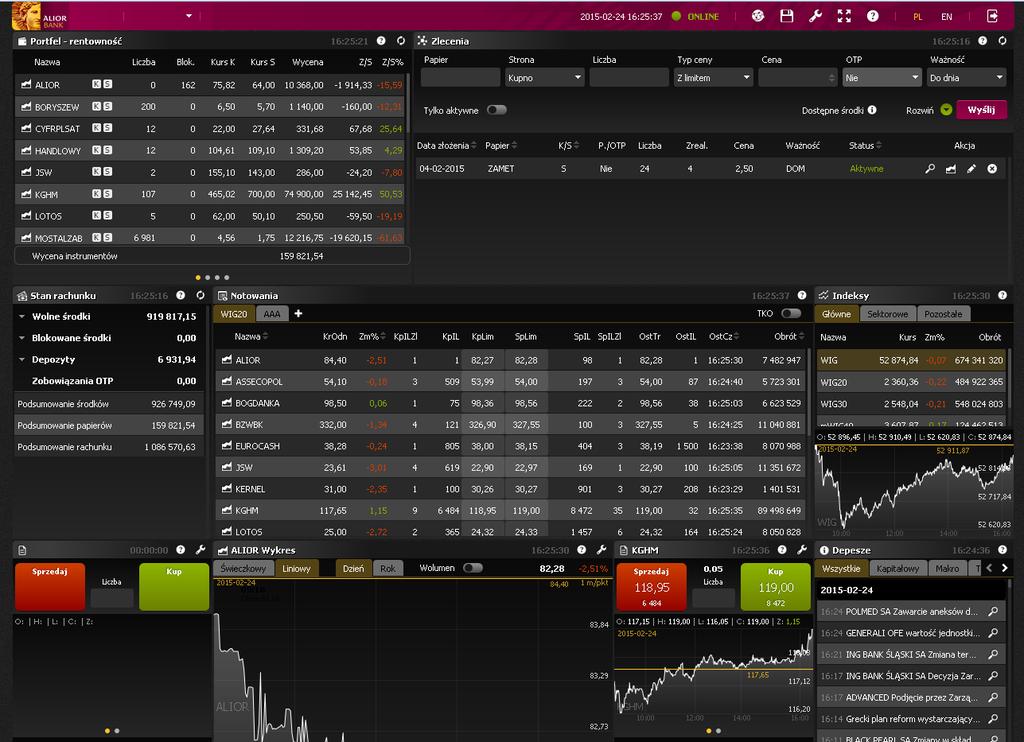
Task: Switch to the WIG20 tab in Notowania
Action: pos(234,314)
